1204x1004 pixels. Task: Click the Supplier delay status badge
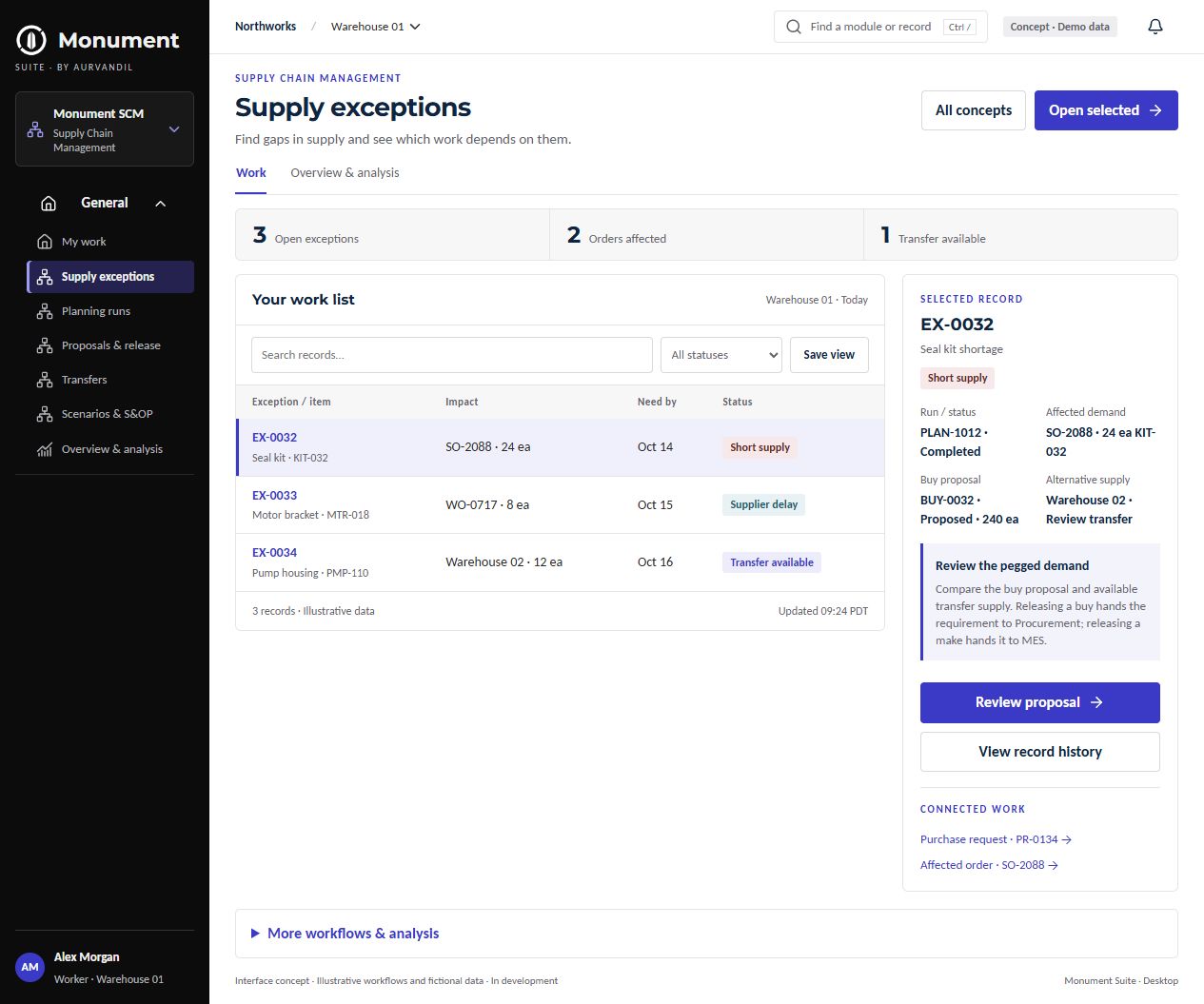click(x=763, y=504)
